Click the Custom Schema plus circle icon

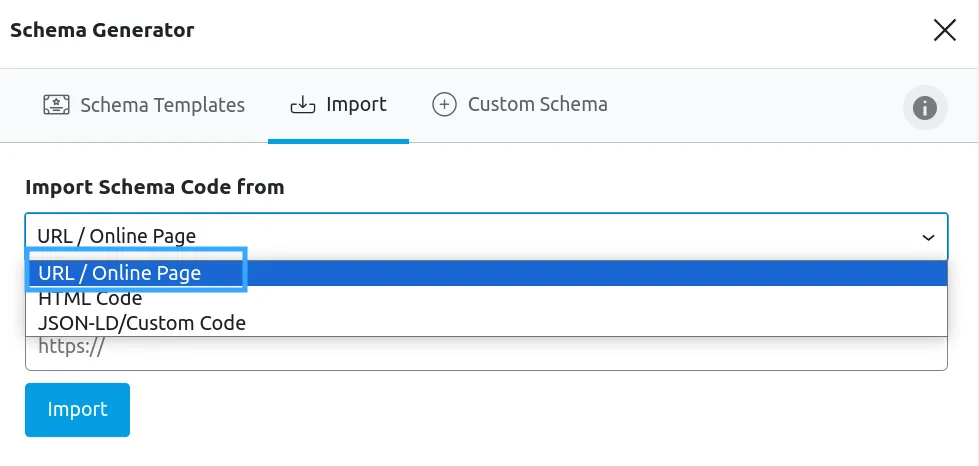coord(444,104)
